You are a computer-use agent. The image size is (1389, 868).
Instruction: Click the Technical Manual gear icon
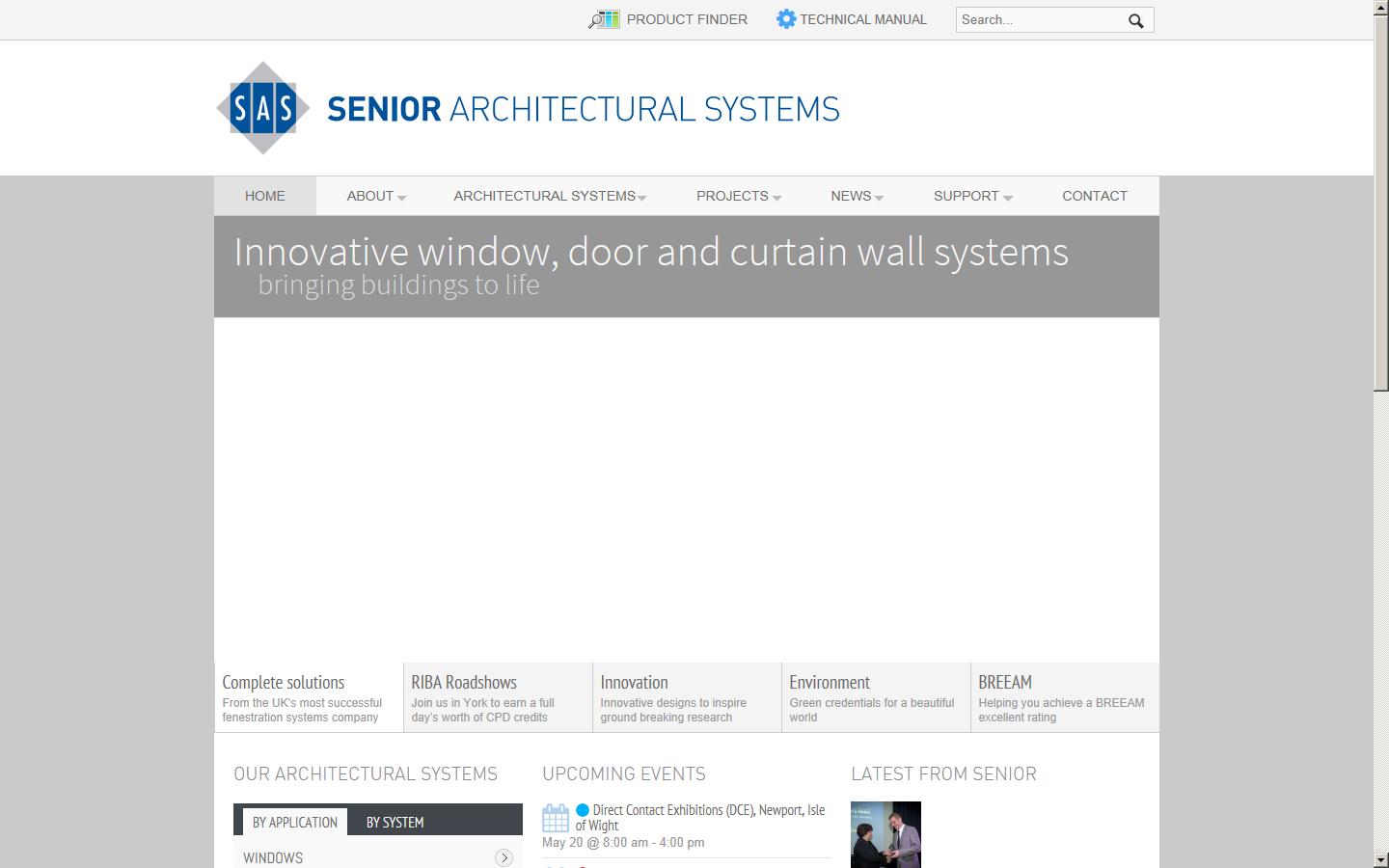point(785,18)
